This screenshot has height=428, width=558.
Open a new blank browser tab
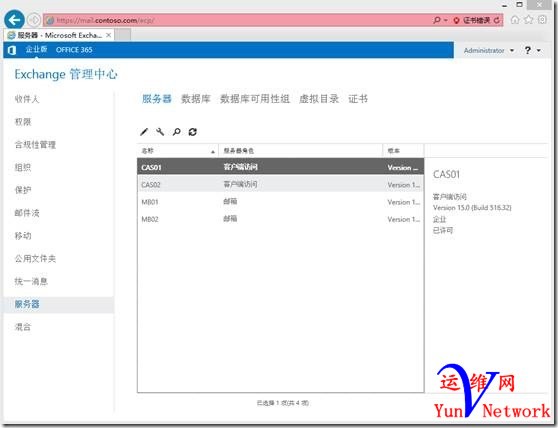pyautogui.click(x=123, y=35)
